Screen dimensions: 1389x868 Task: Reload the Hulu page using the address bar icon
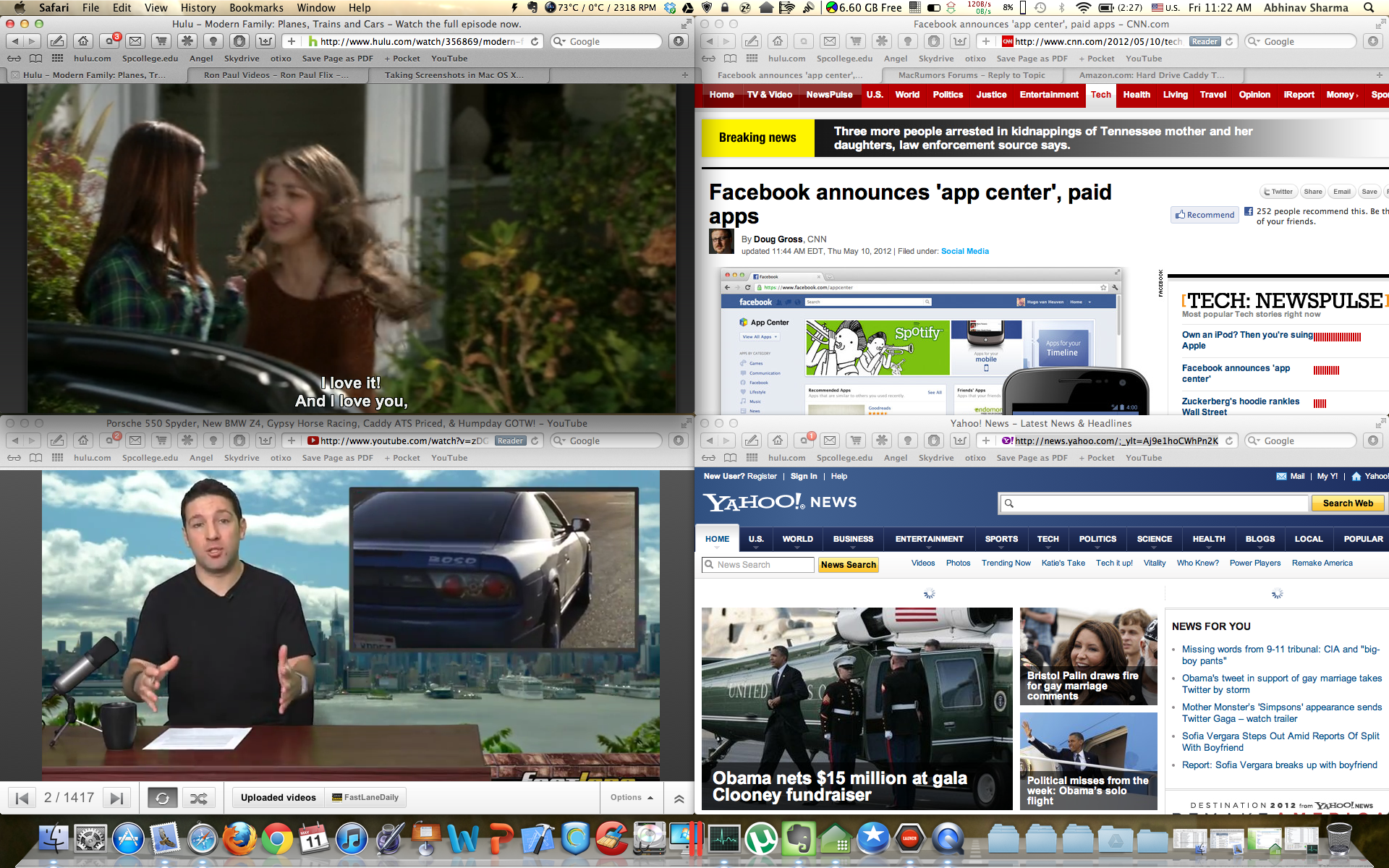pyautogui.click(x=535, y=41)
